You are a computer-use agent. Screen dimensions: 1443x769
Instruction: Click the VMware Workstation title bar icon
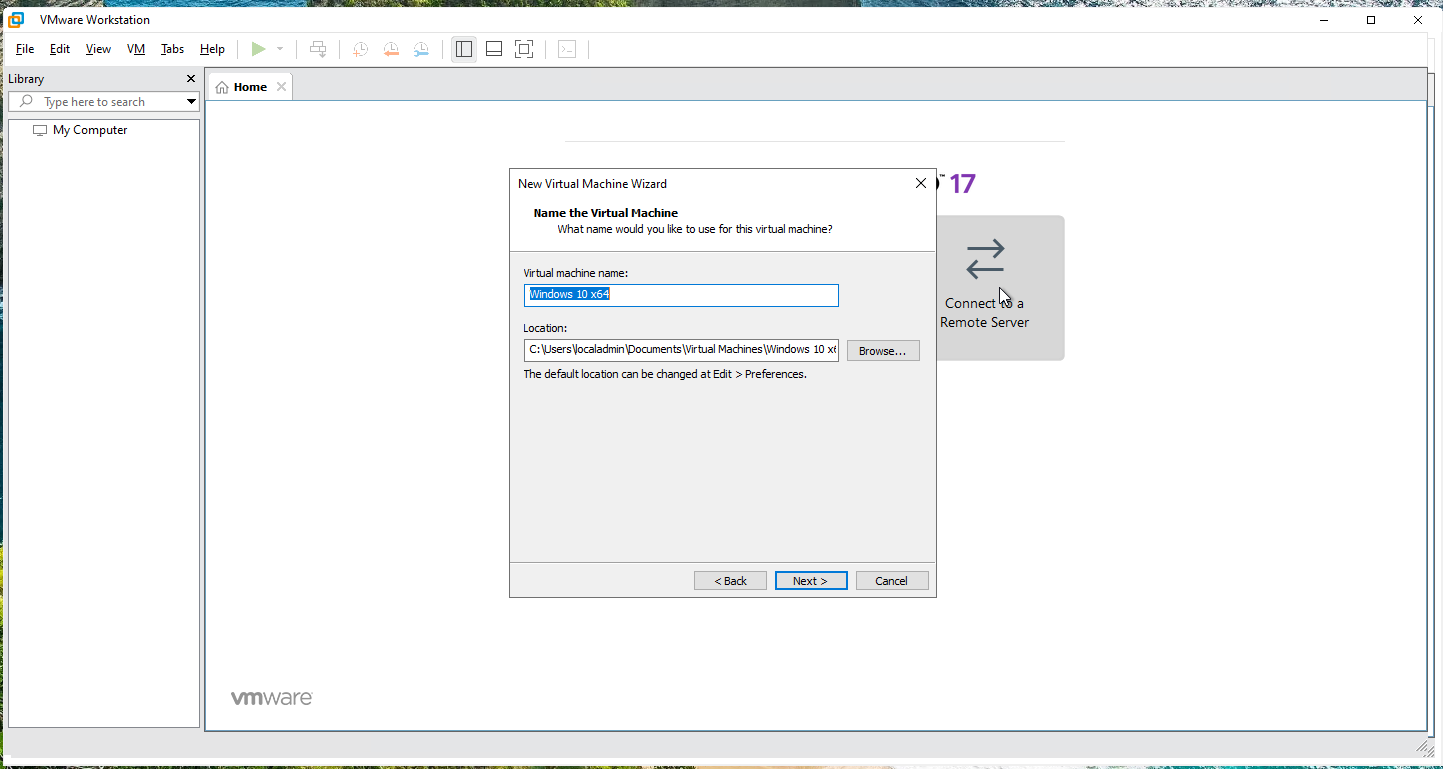16,20
